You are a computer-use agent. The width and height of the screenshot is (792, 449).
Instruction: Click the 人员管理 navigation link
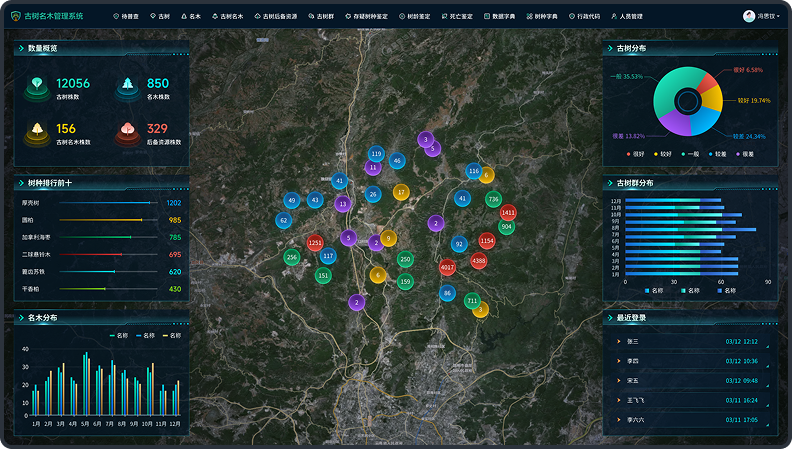627,17
